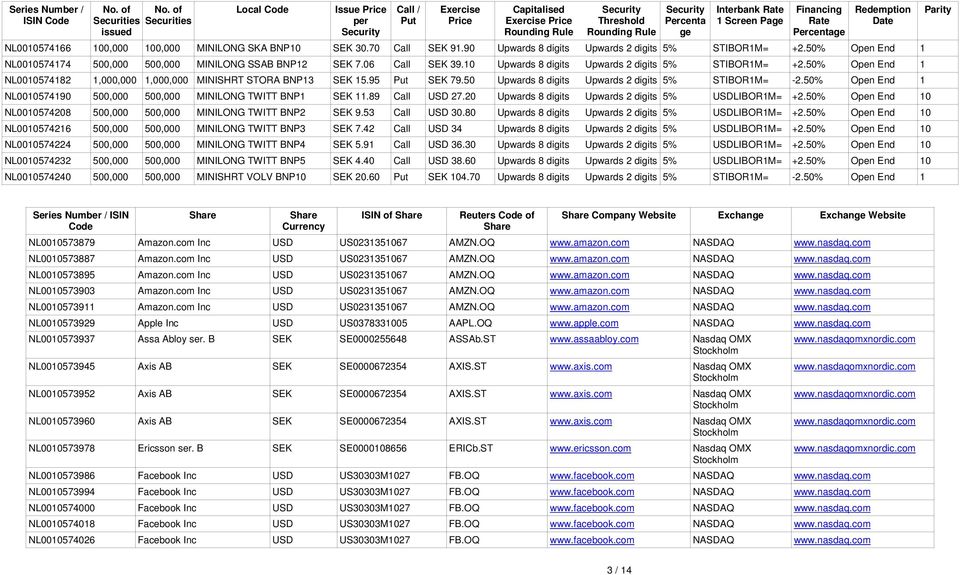The image size is (960, 575).
Task: Open nasdaqomxnordic.com link in Assa Abloy row
Action: (x=854, y=339)
